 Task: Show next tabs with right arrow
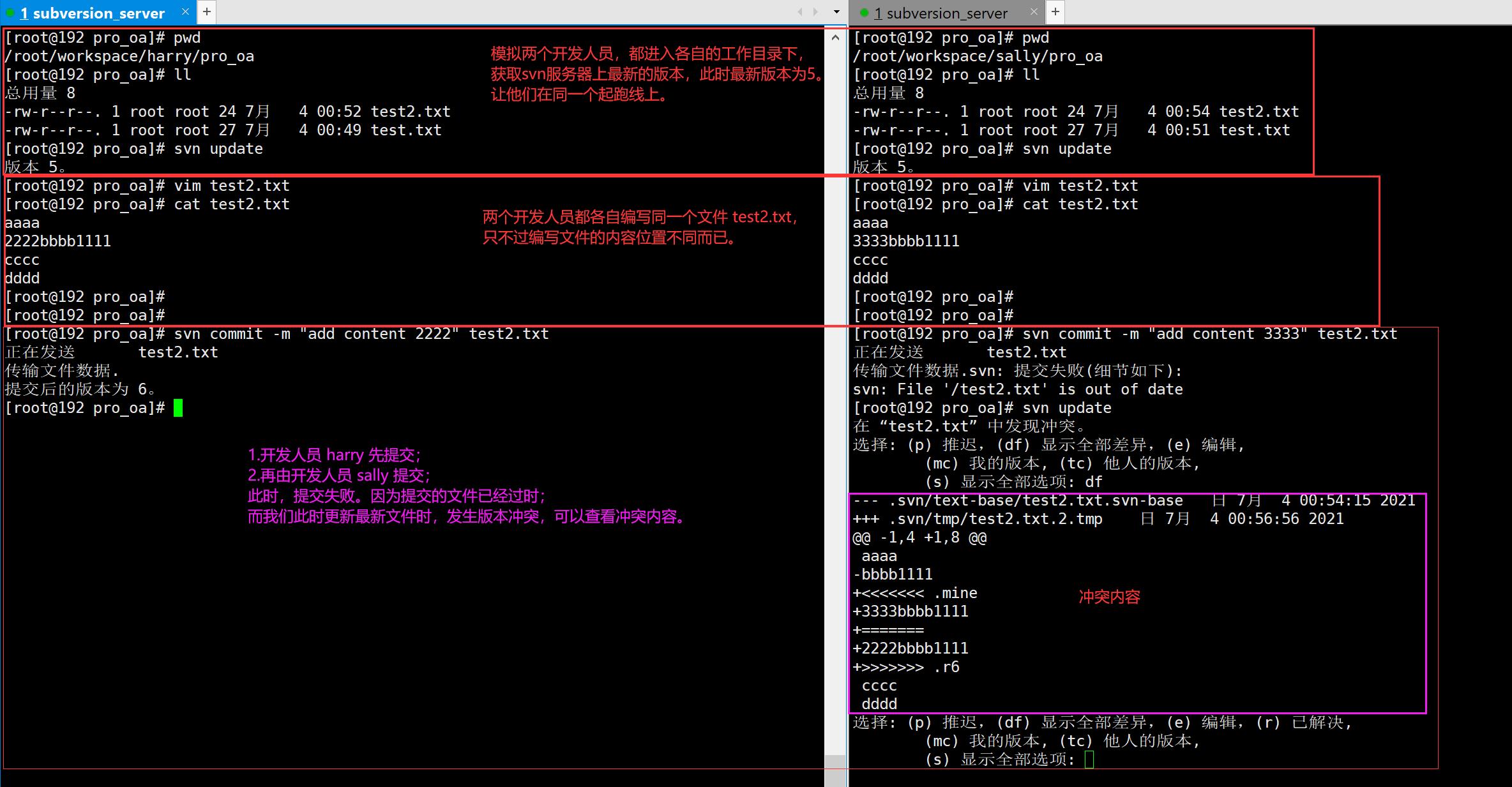[815, 11]
